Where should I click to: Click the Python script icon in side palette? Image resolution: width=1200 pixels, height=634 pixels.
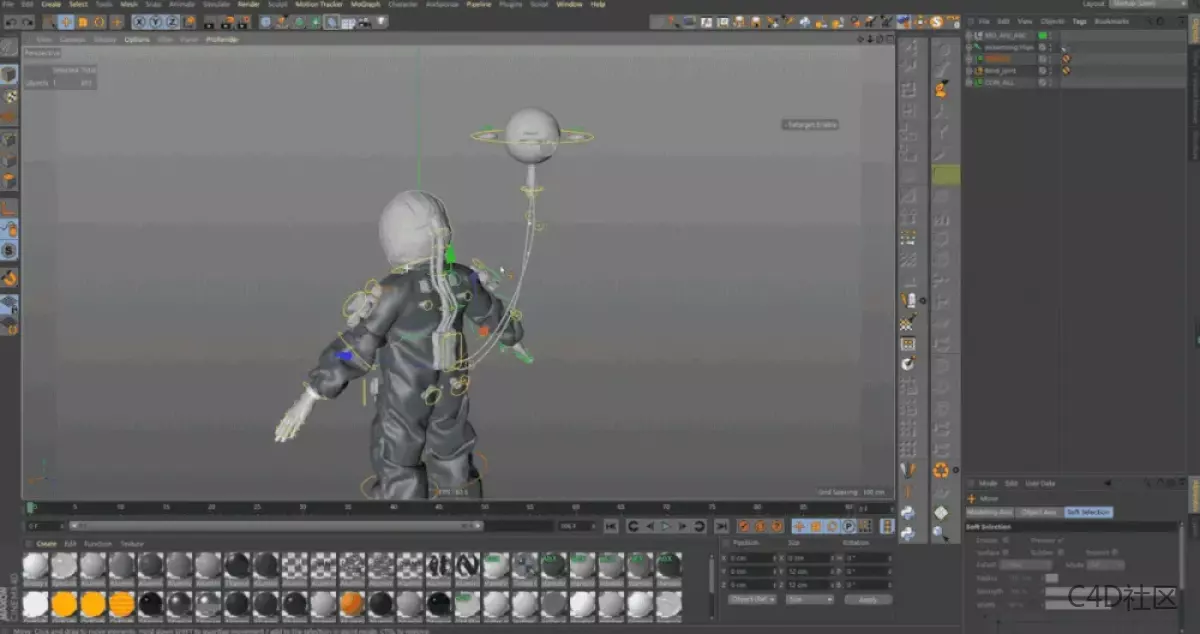coord(908,513)
